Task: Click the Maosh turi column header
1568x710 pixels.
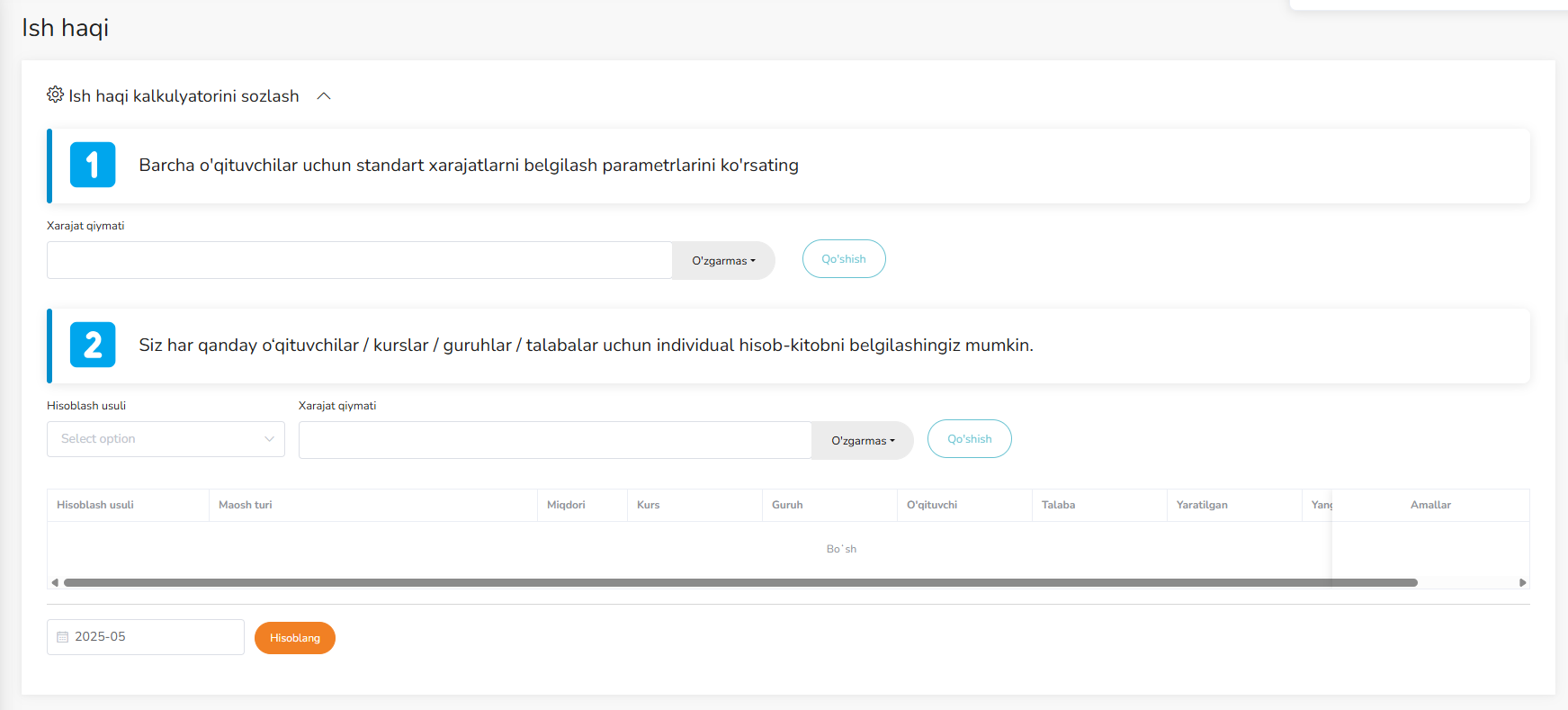Action: pyautogui.click(x=246, y=505)
